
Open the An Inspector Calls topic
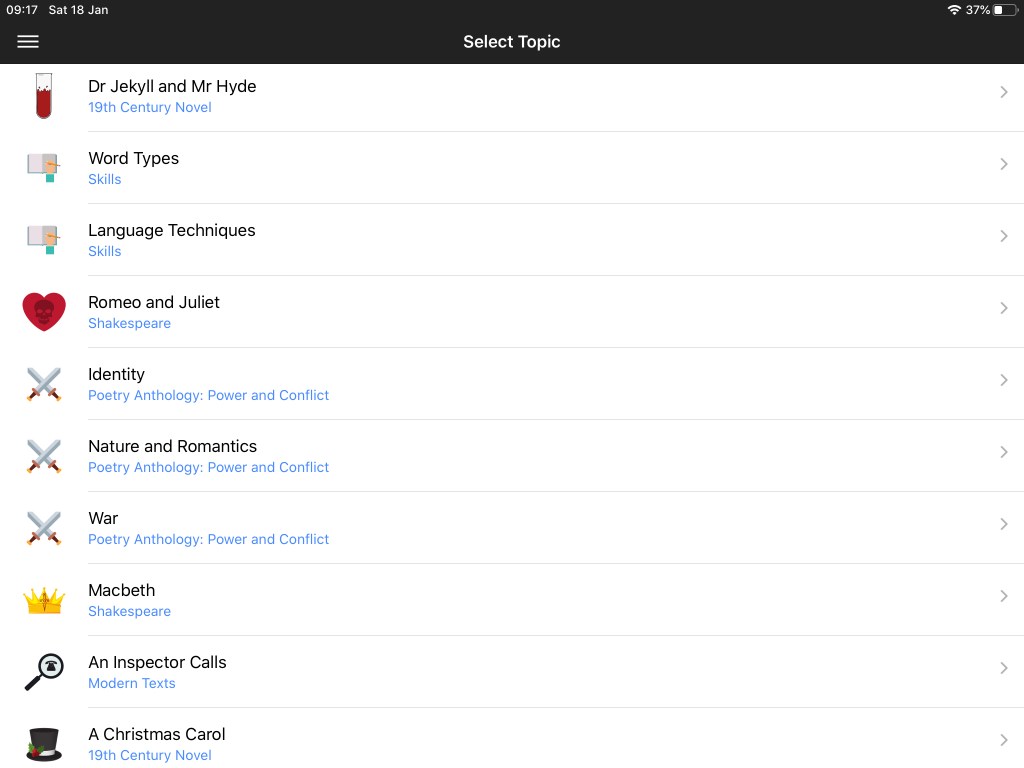[157, 662]
